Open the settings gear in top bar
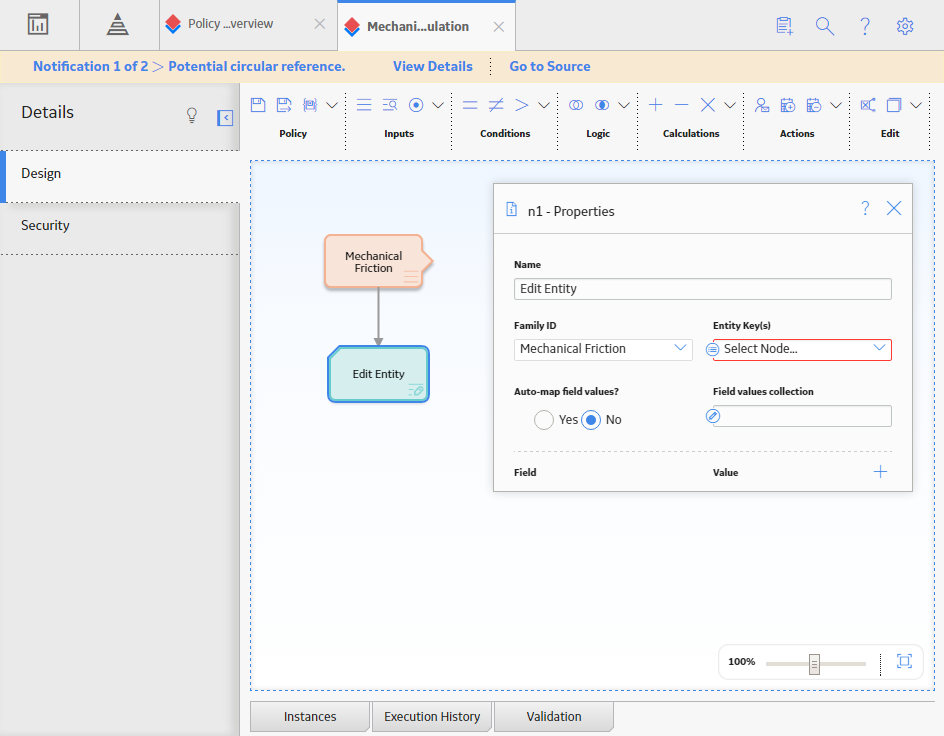The image size is (944, 736). pyautogui.click(x=905, y=26)
